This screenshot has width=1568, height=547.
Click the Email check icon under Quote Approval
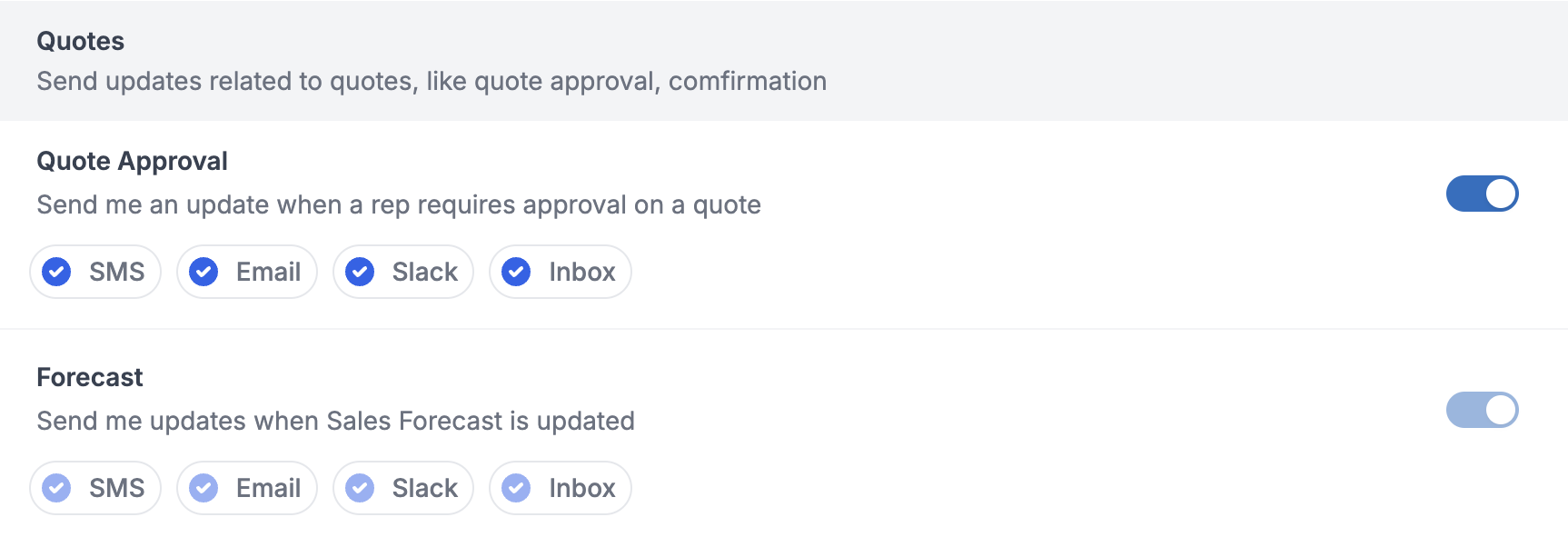(203, 272)
